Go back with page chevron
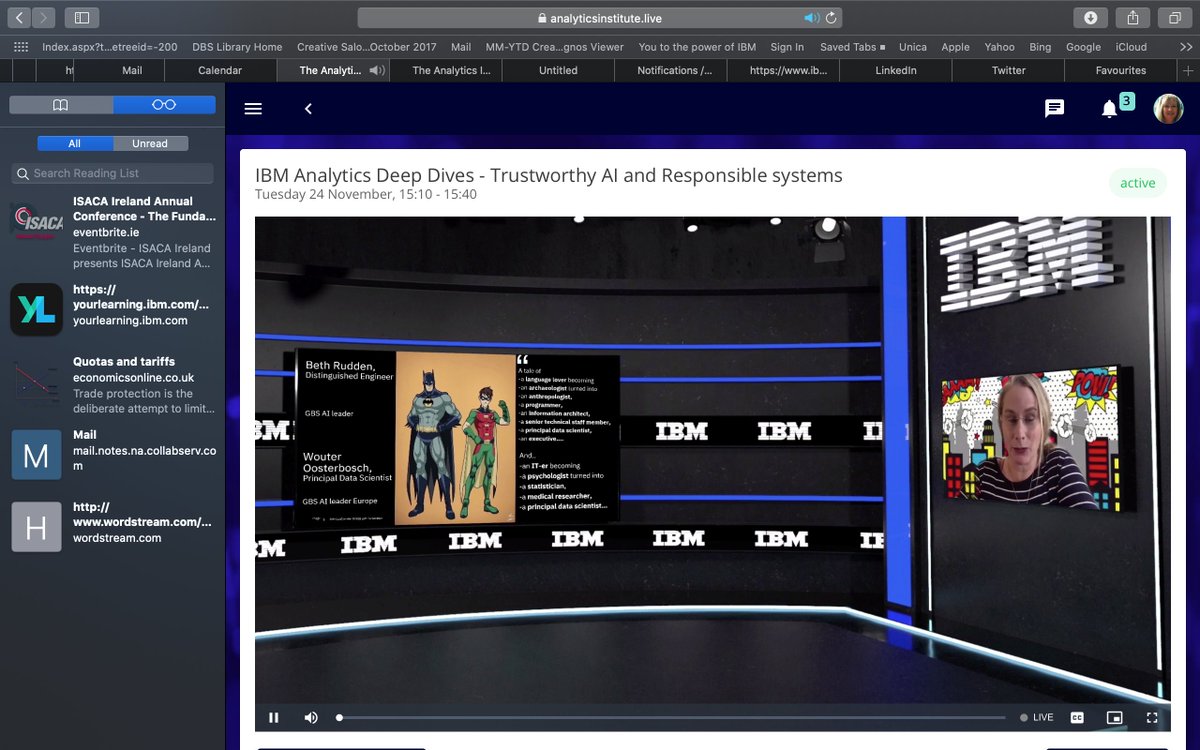 tap(308, 108)
